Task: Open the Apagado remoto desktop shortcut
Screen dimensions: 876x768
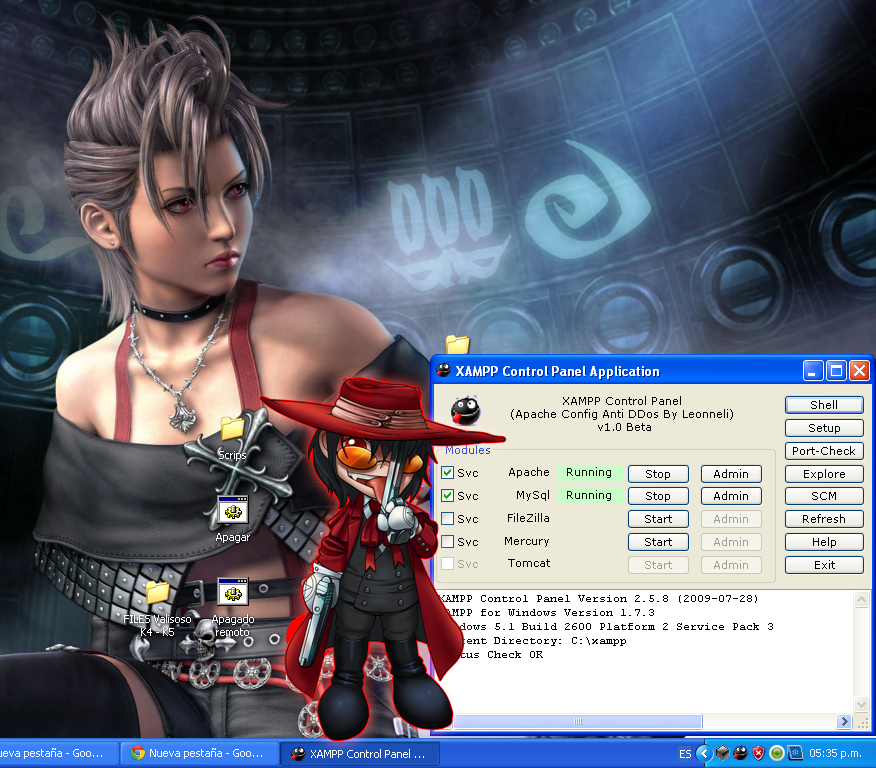Action: point(232,593)
